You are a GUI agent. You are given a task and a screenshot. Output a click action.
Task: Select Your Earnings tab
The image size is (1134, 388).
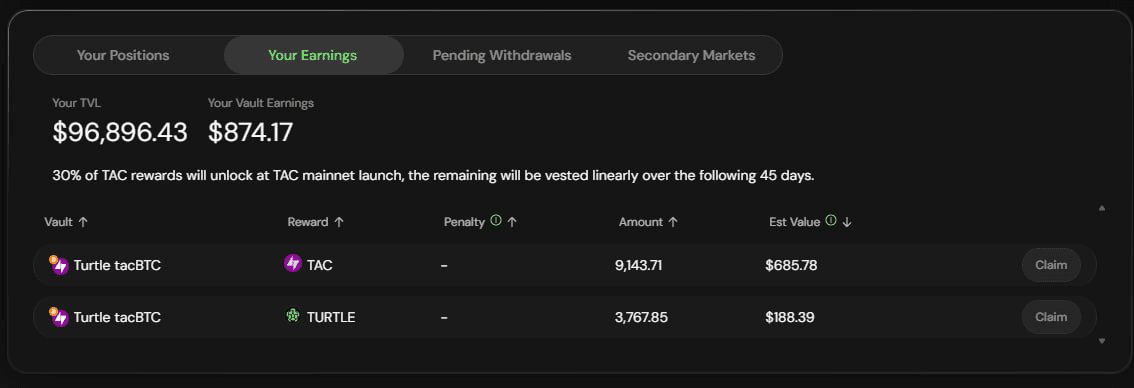(x=313, y=55)
